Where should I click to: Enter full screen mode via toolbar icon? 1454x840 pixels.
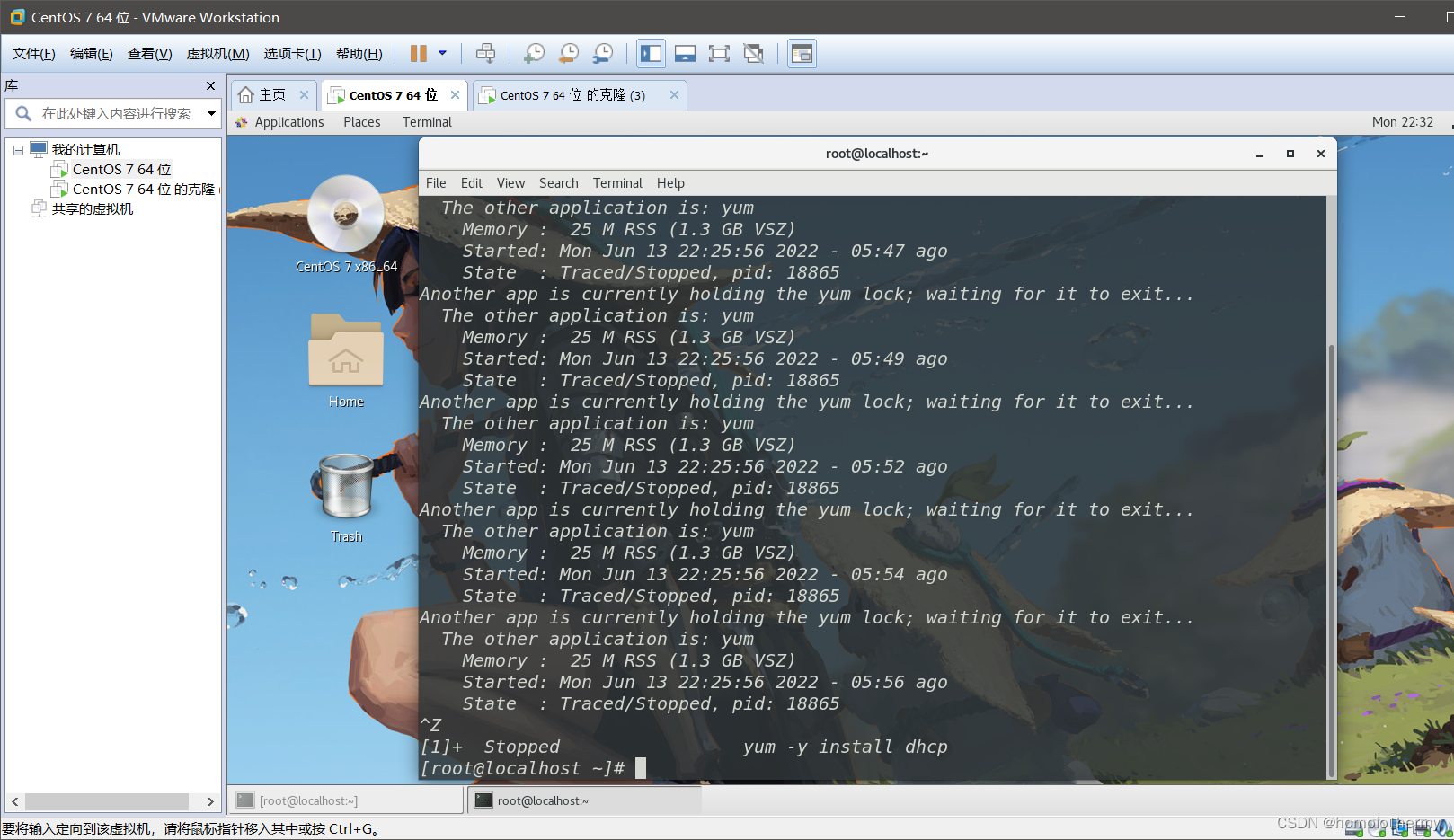(x=719, y=54)
